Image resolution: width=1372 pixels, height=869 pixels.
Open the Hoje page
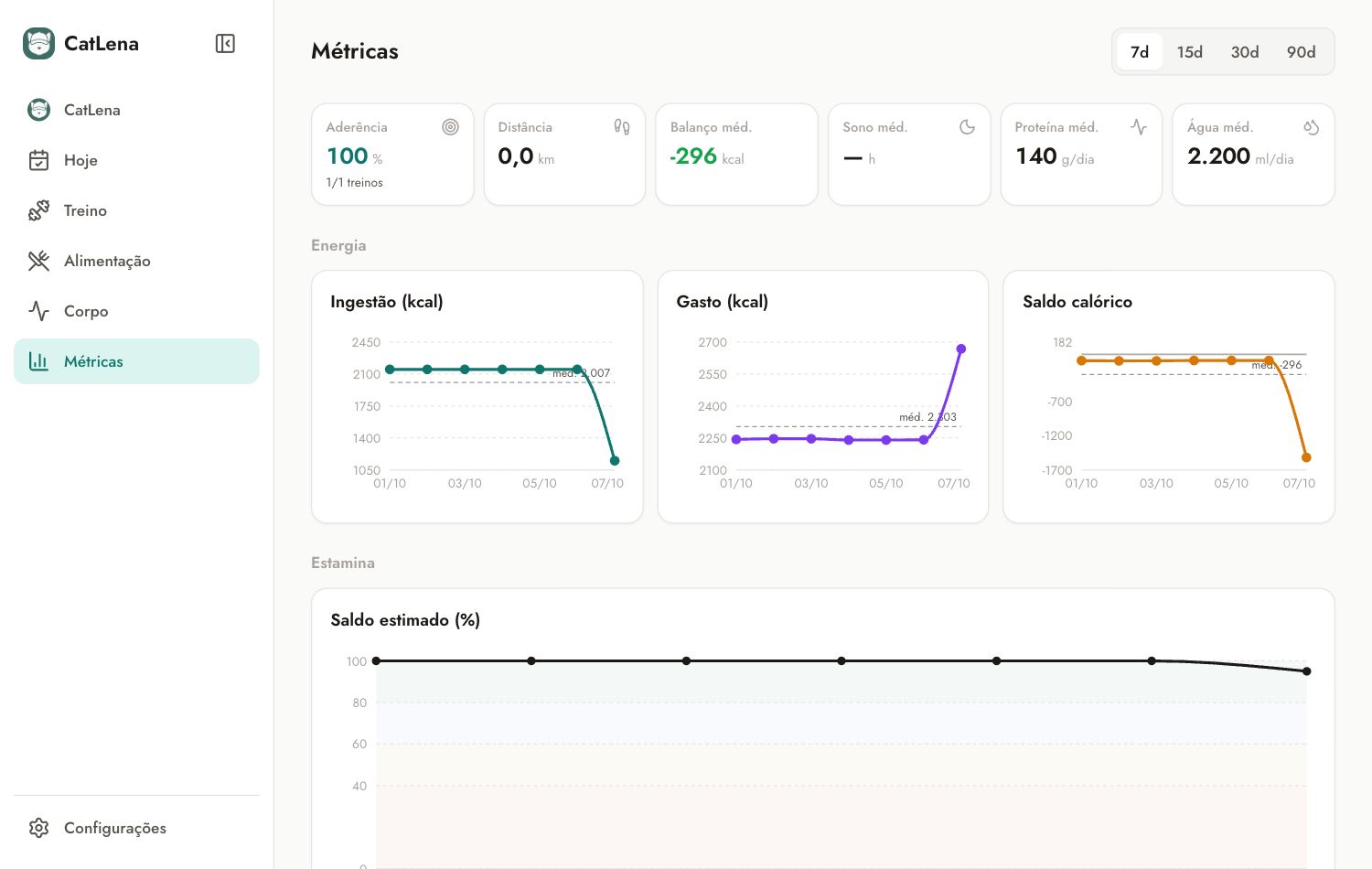coord(136,160)
